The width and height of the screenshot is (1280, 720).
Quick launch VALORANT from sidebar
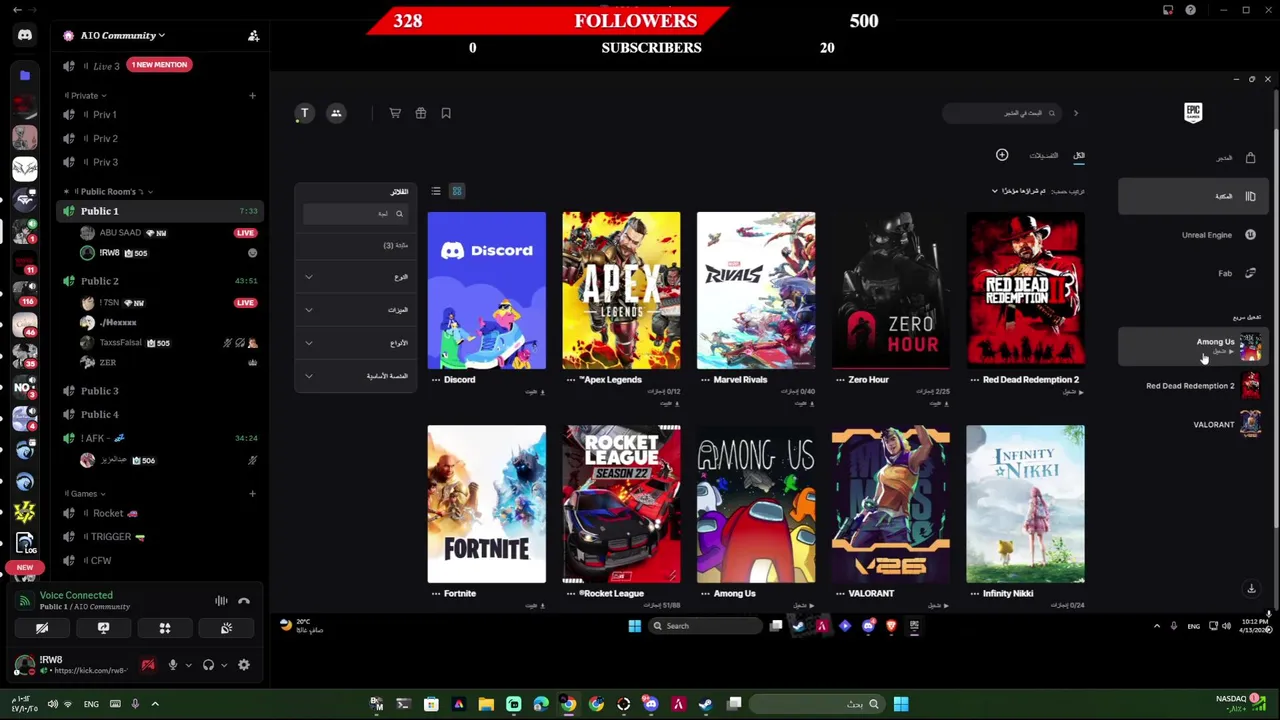(1193, 425)
